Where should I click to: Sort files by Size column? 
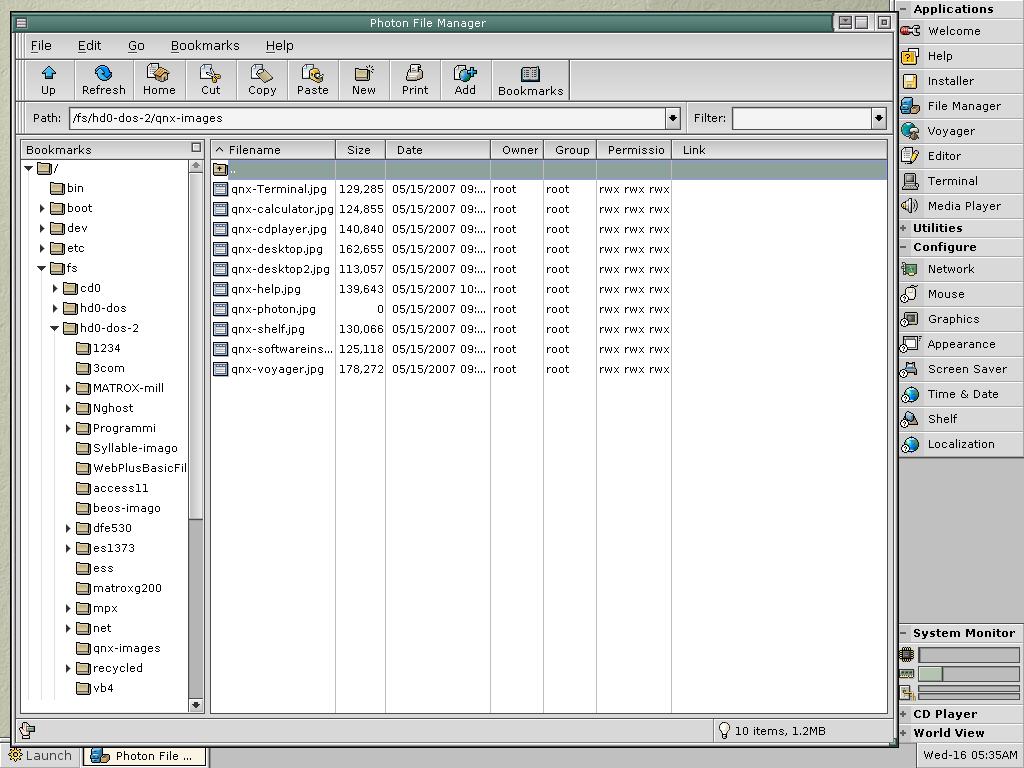point(359,150)
